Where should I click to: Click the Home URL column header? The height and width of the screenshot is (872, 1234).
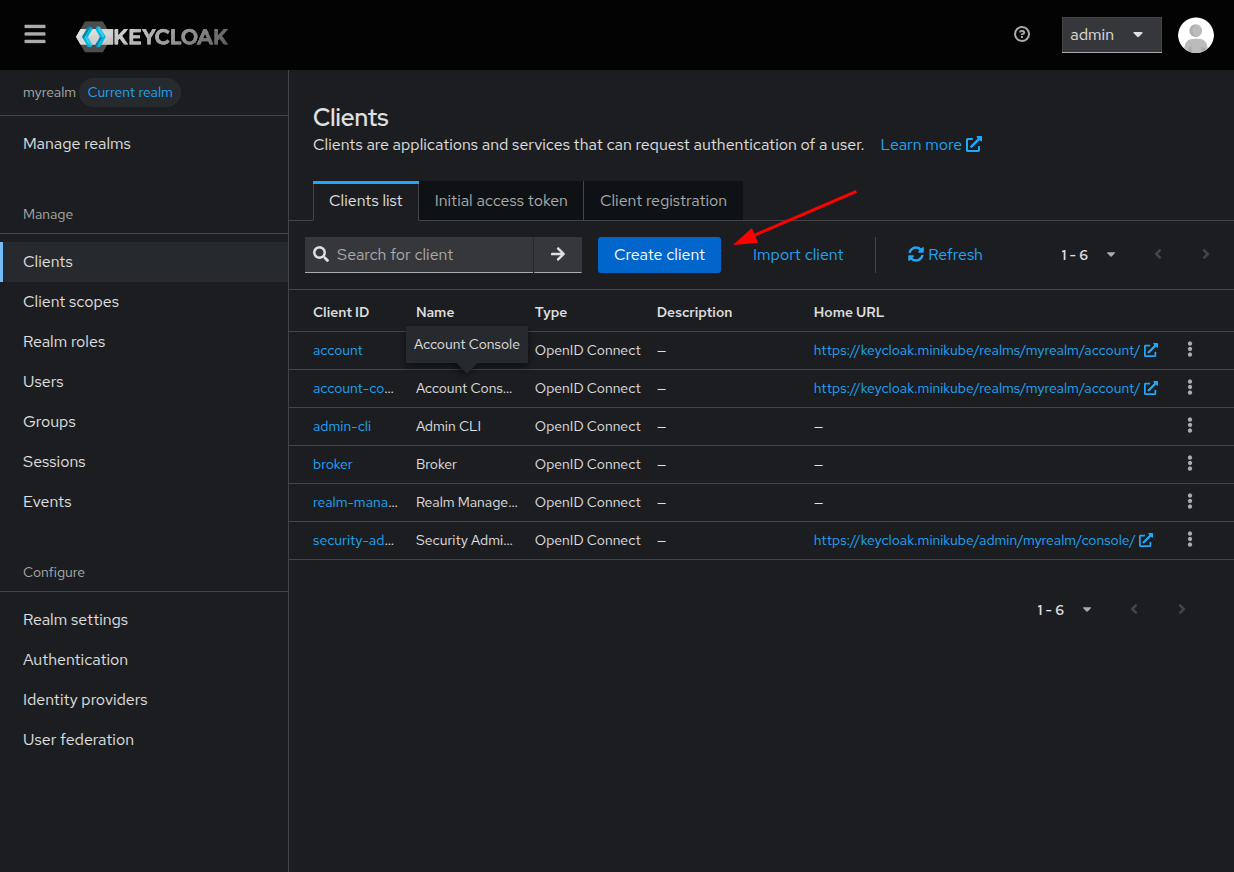pos(849,312)
